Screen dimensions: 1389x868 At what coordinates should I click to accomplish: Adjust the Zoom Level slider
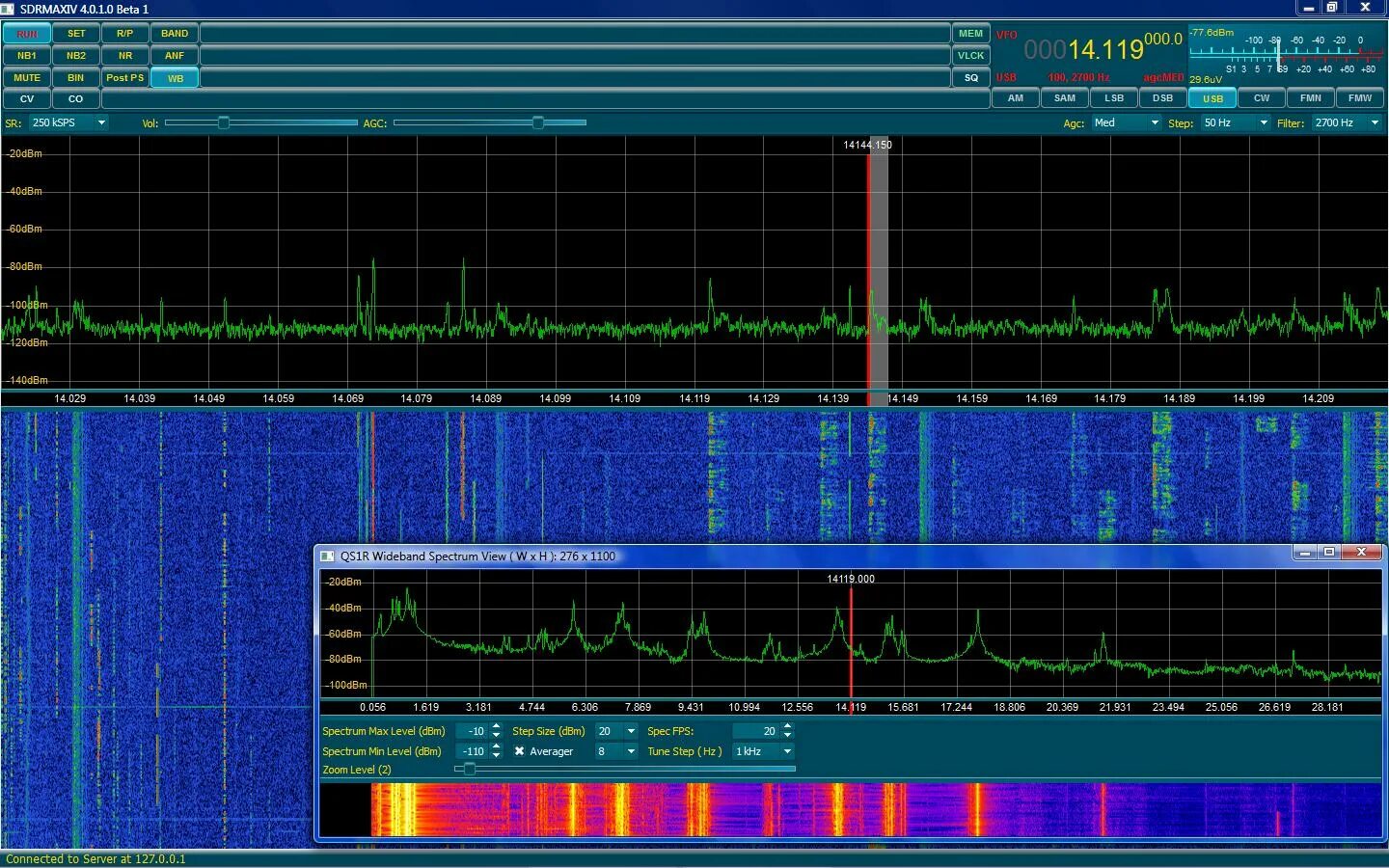(625, 769)
